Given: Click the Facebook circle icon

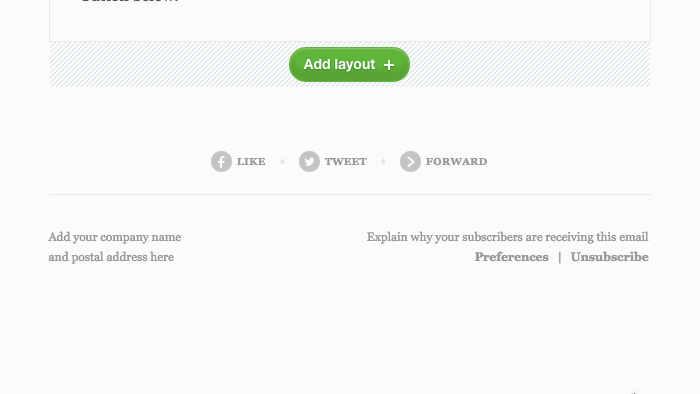Looking at the screenshot, I should pyautogui.click(x=221, y=162).
